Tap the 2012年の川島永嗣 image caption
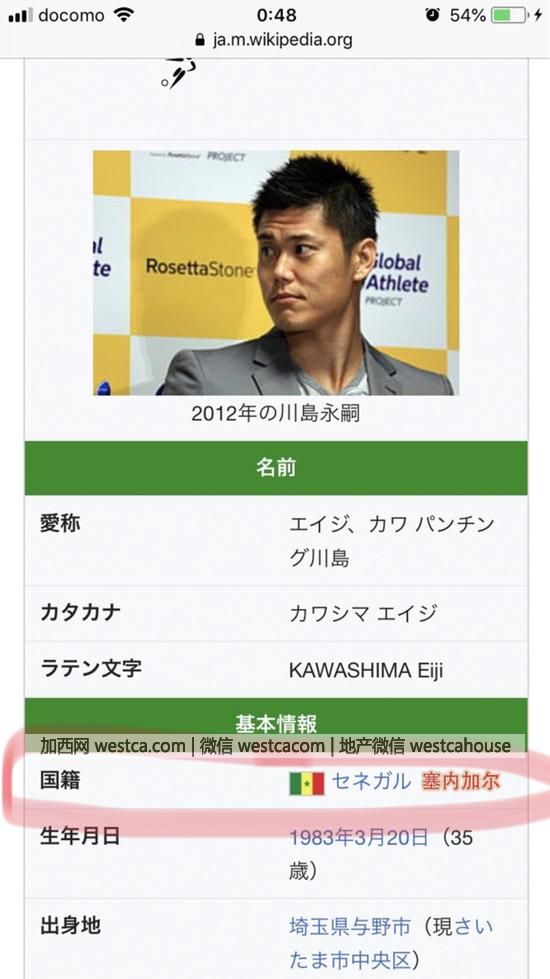 click(275, 413)
